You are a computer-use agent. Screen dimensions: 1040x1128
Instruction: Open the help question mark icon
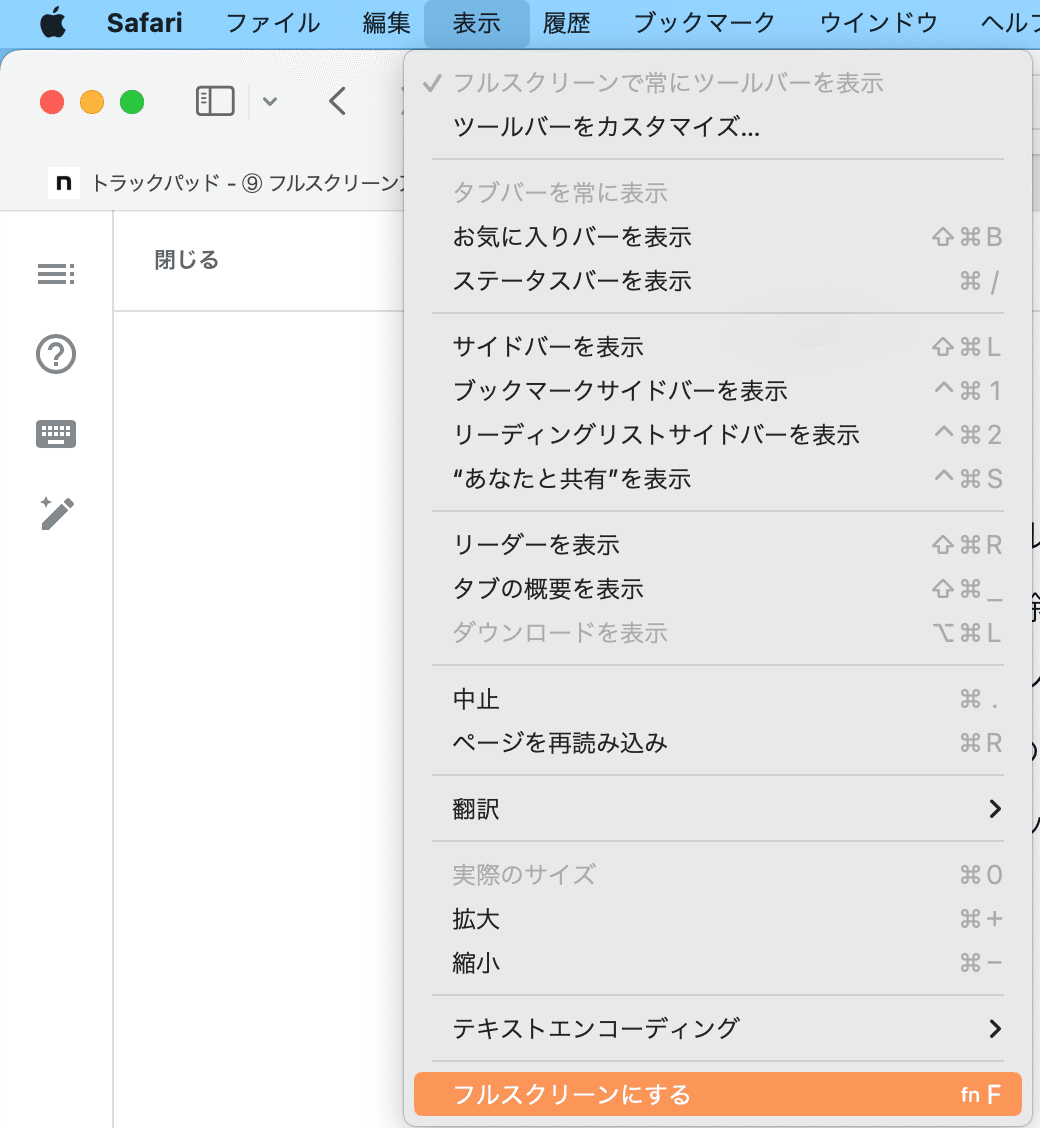point(56,354)
